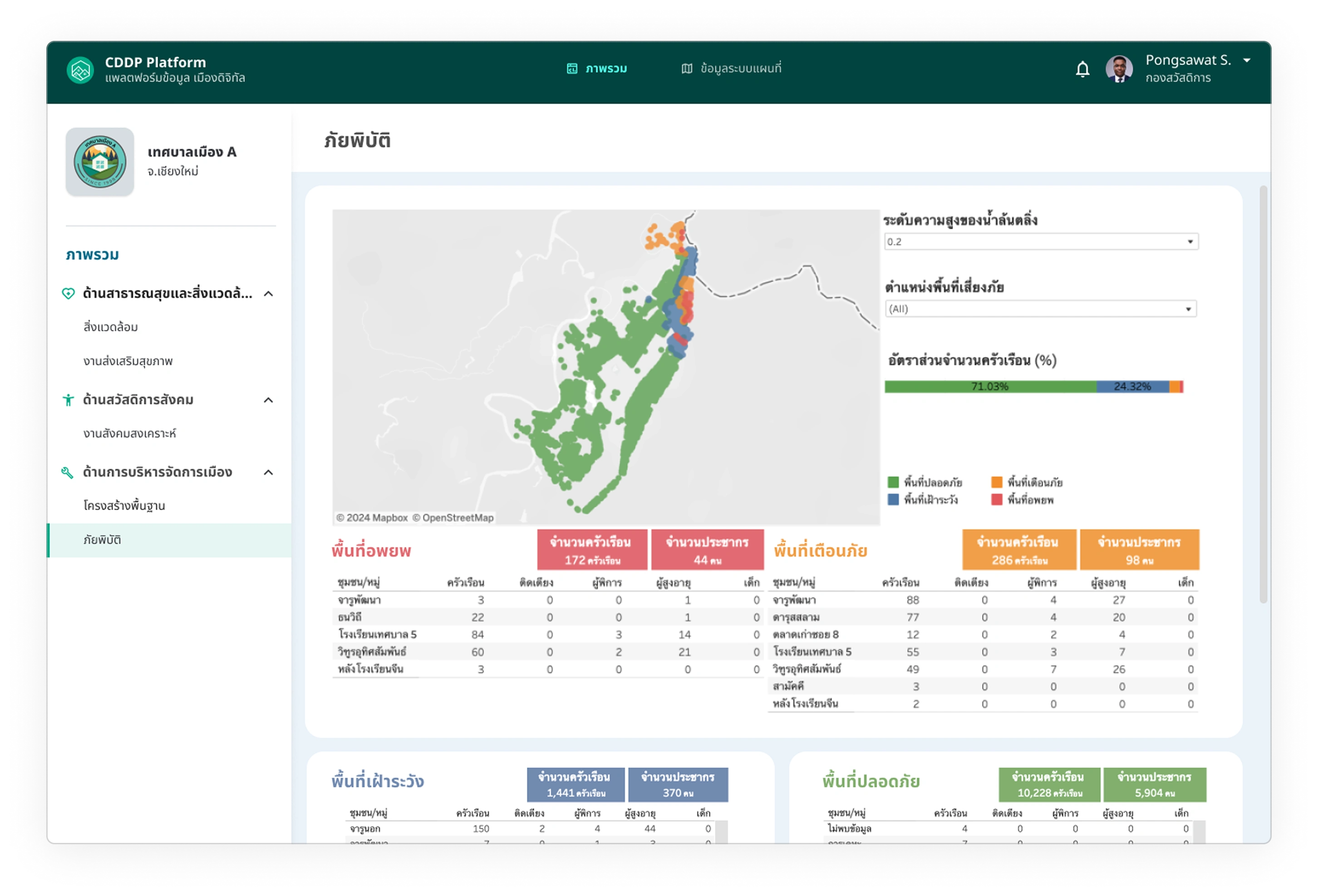Click the person icon for ด้านสวัสดิการสังคม
This screenshot has width=1318, height=896.
(68, 400)
